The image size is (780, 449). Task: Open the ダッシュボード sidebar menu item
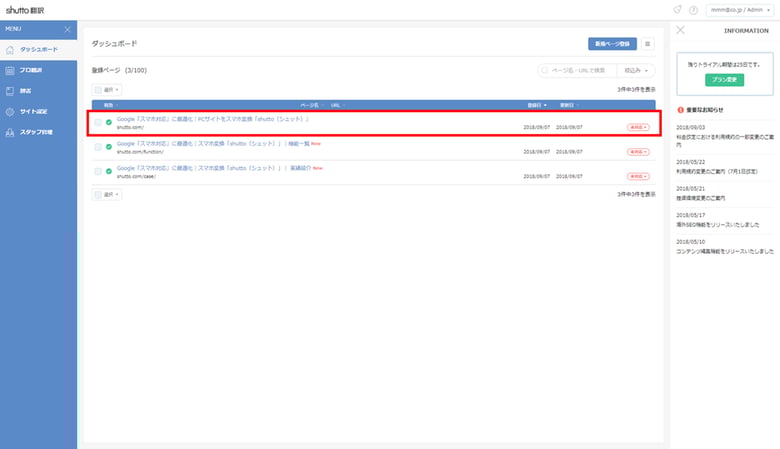click(38, 50)
